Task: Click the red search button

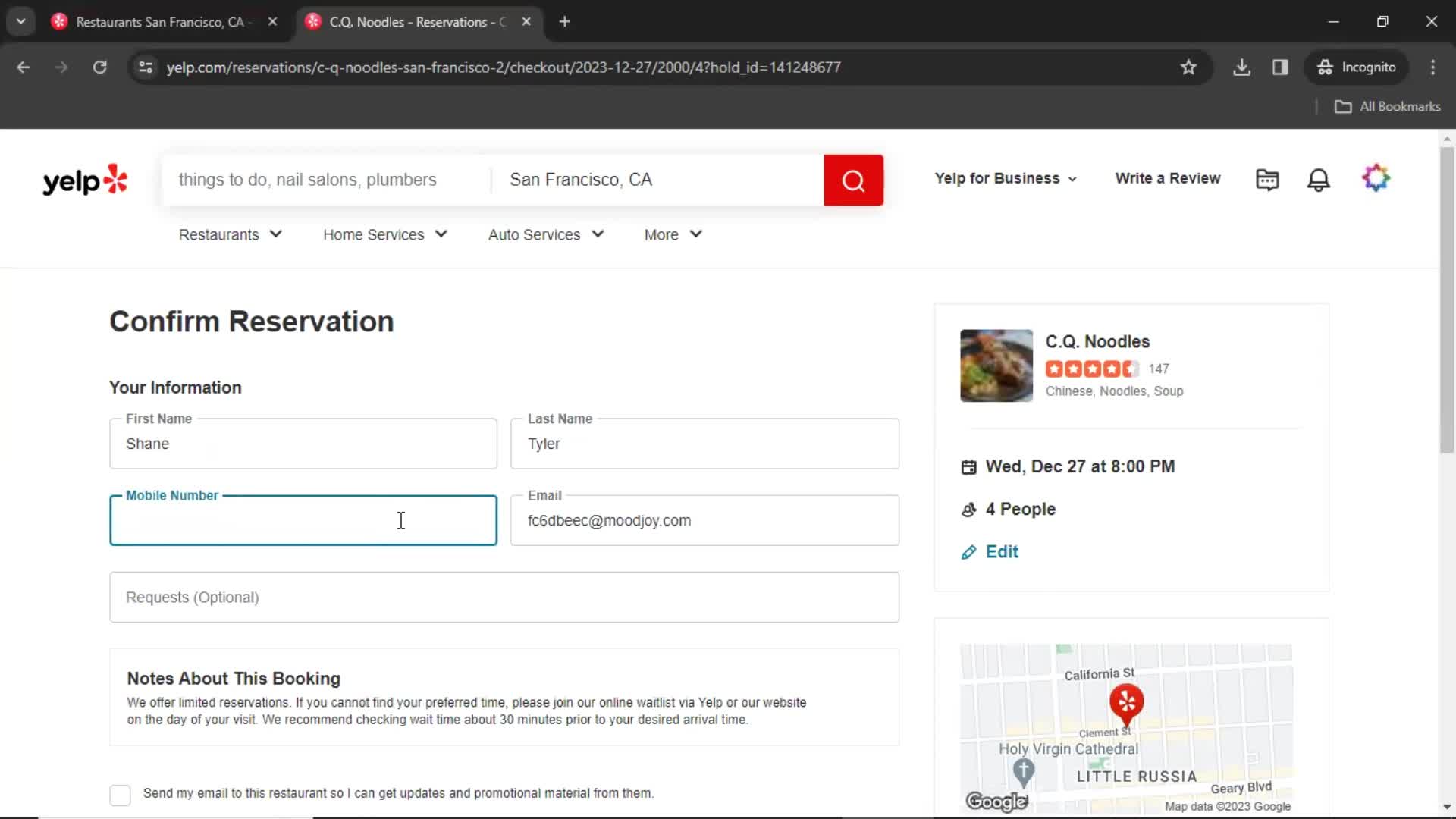Action: coord(853,180)
